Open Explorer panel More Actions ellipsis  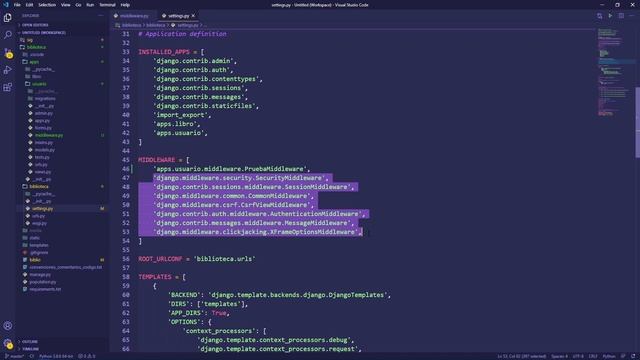coord(100,16)
